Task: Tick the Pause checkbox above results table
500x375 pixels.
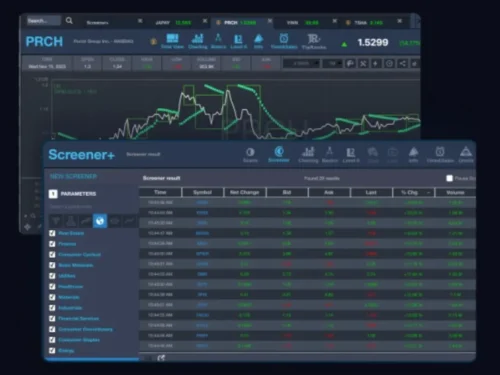Action: (x=449, y=178)
